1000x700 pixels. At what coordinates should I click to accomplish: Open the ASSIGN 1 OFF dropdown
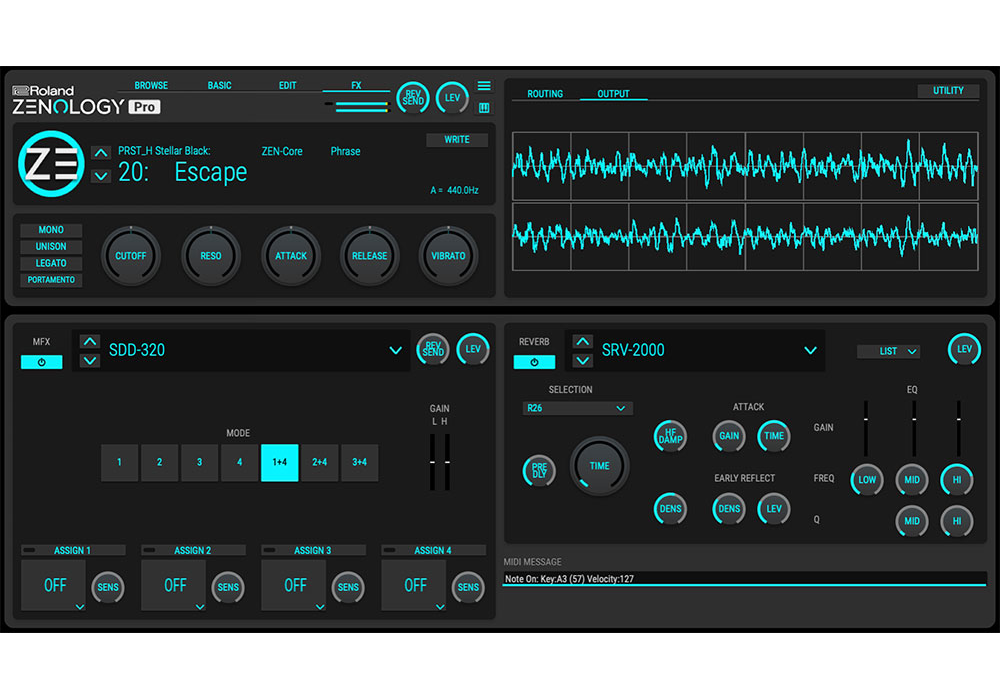54,585
